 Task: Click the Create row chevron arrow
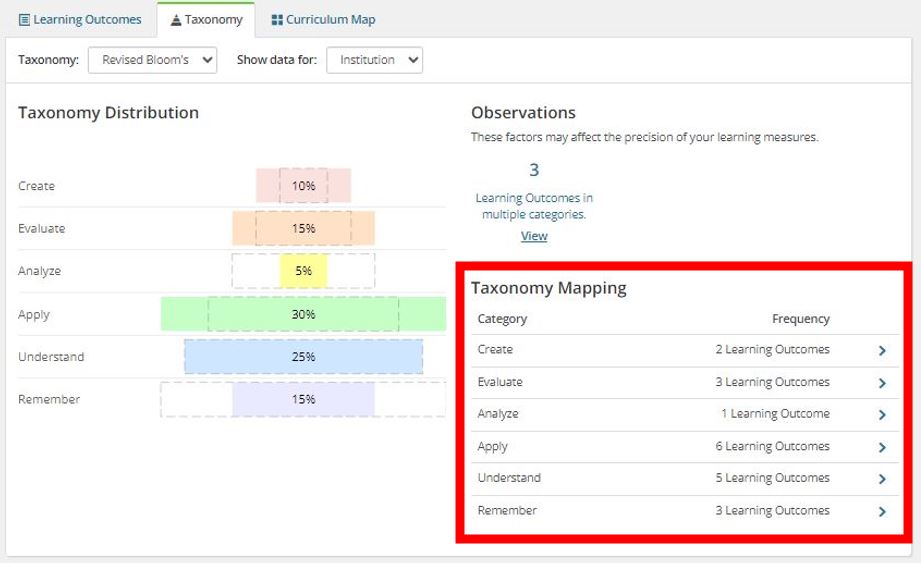(882, 350)
